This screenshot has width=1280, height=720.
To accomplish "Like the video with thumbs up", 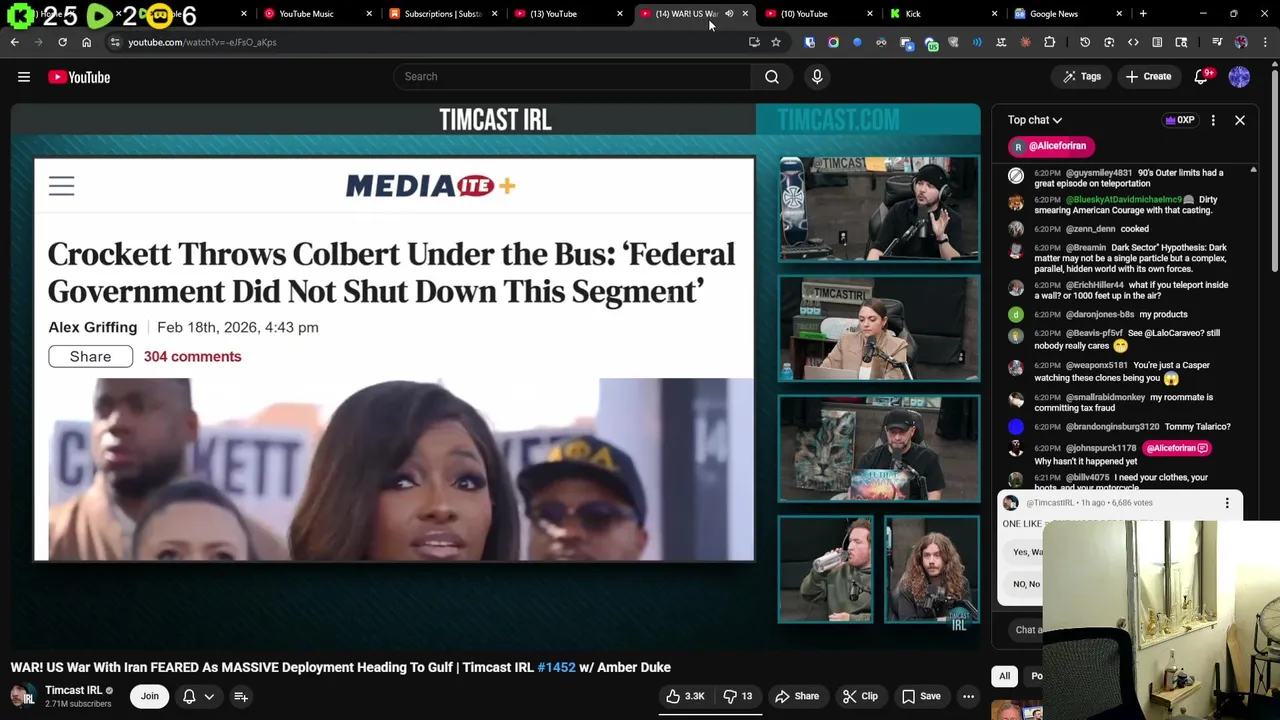I will point(687,696).
